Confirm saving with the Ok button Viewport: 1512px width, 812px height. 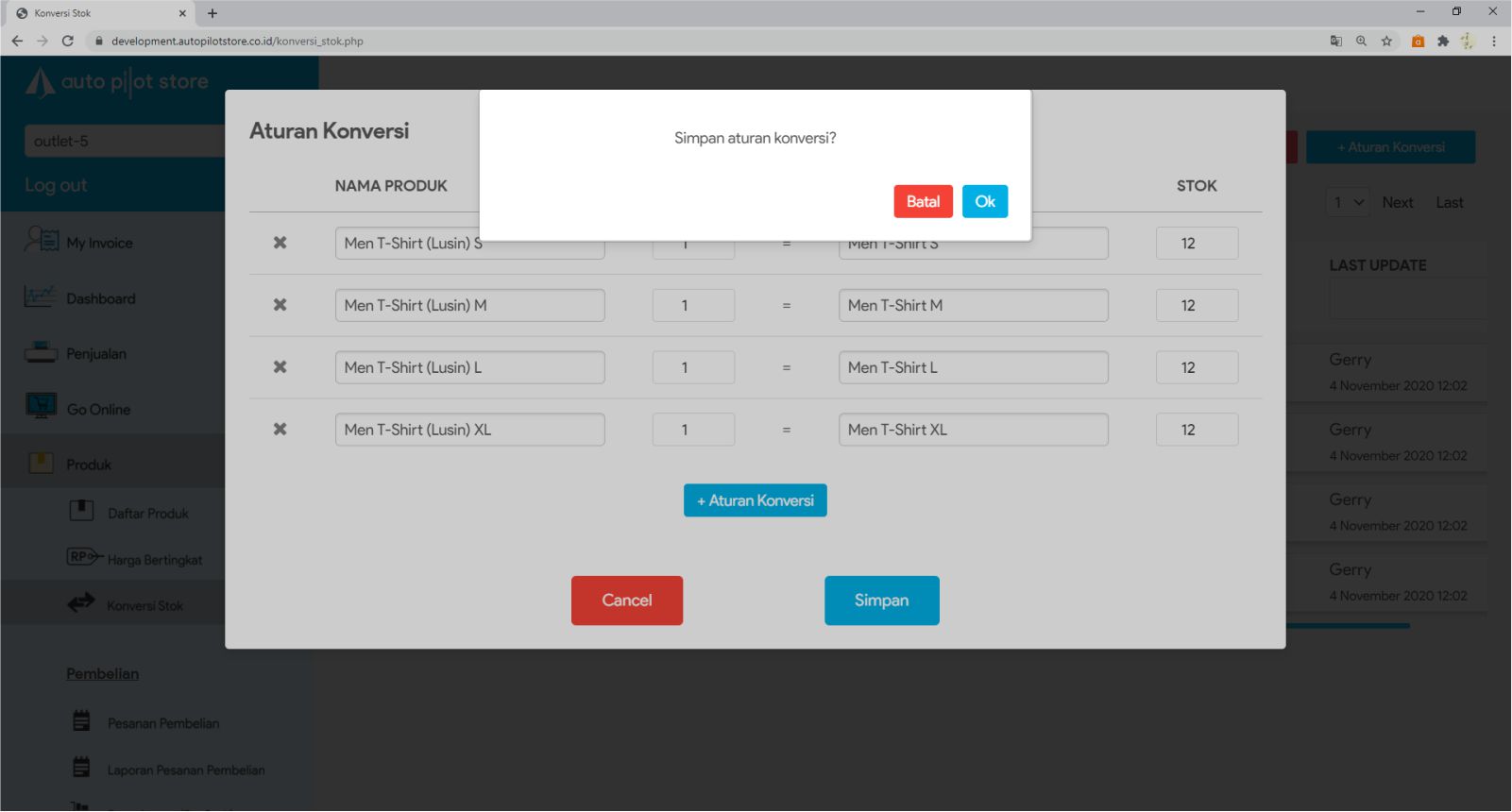[984, 201]
